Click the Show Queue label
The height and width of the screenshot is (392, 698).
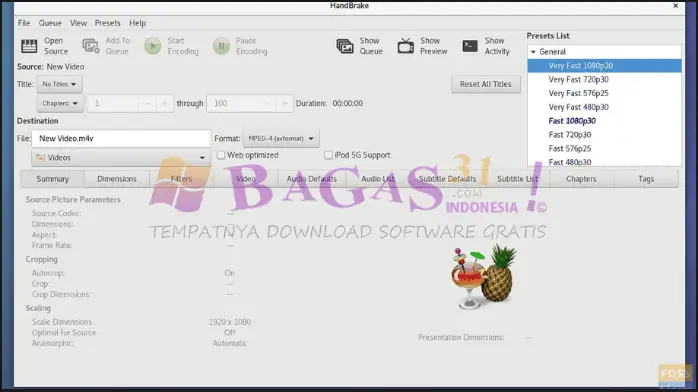(371, 46)
